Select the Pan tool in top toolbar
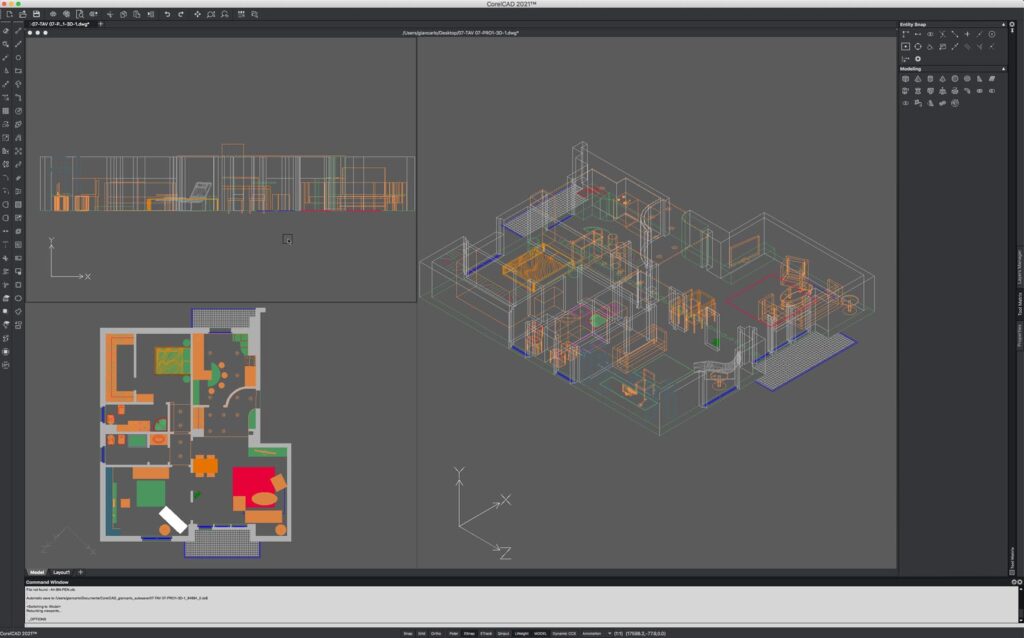Viewport: 1024px width, 638px height. coord(197,14)
